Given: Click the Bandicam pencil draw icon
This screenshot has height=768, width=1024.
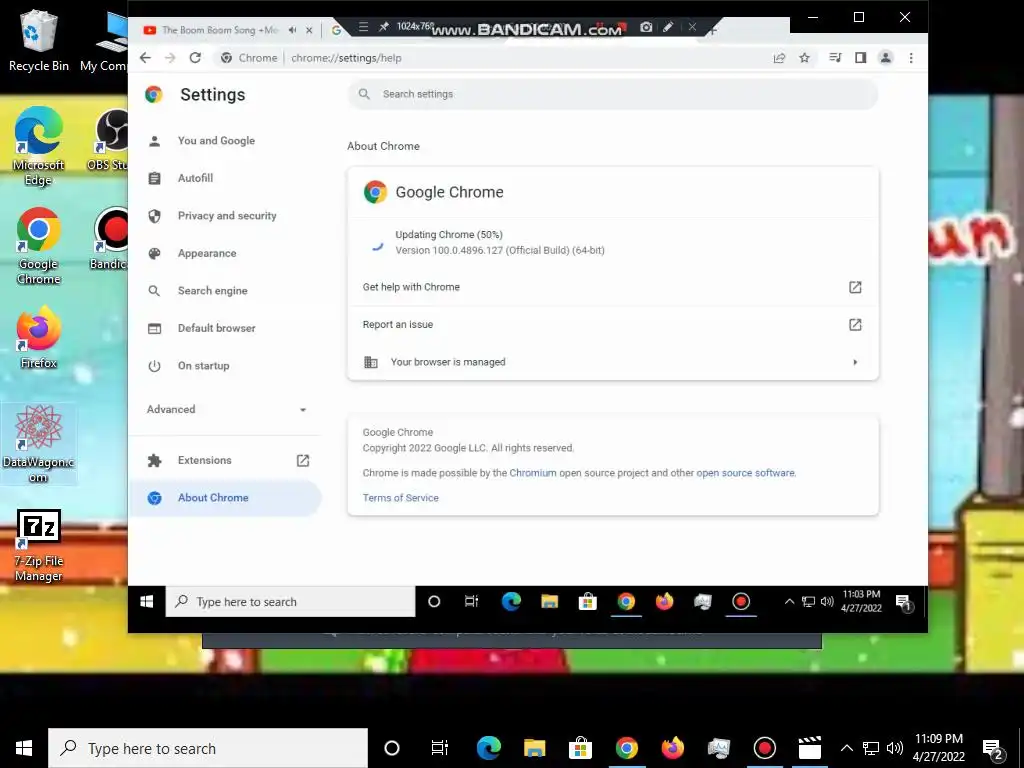Looking at the screenshot, I should [x=668, y=27].
